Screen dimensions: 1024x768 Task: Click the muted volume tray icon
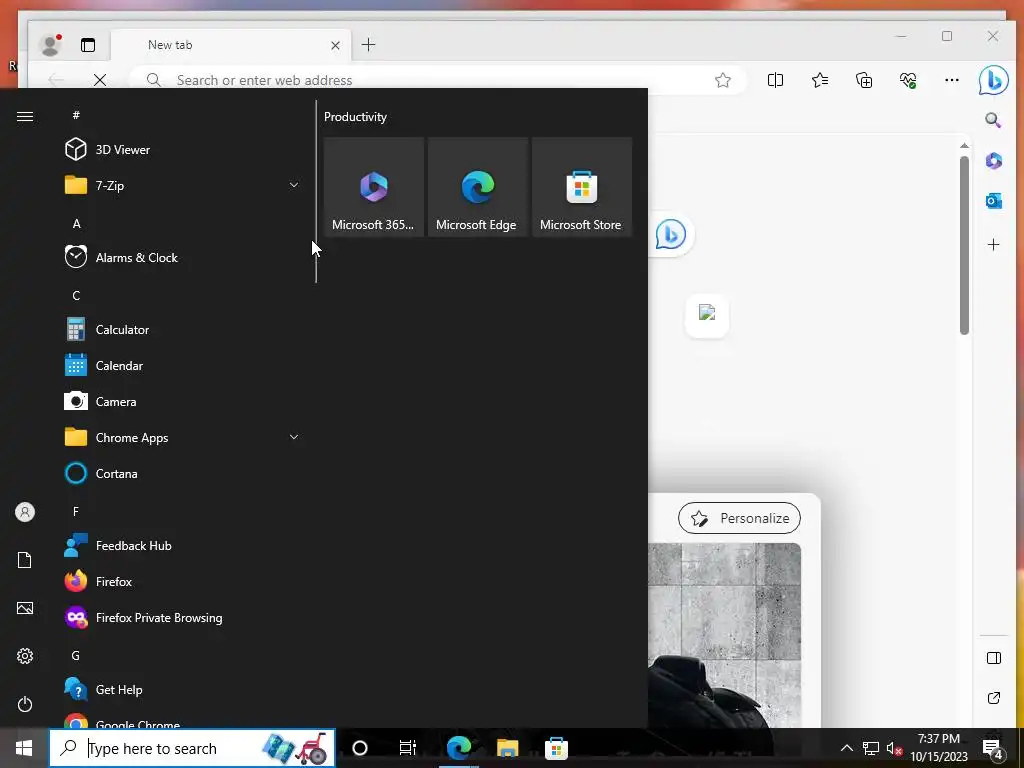tap(894, 748)
